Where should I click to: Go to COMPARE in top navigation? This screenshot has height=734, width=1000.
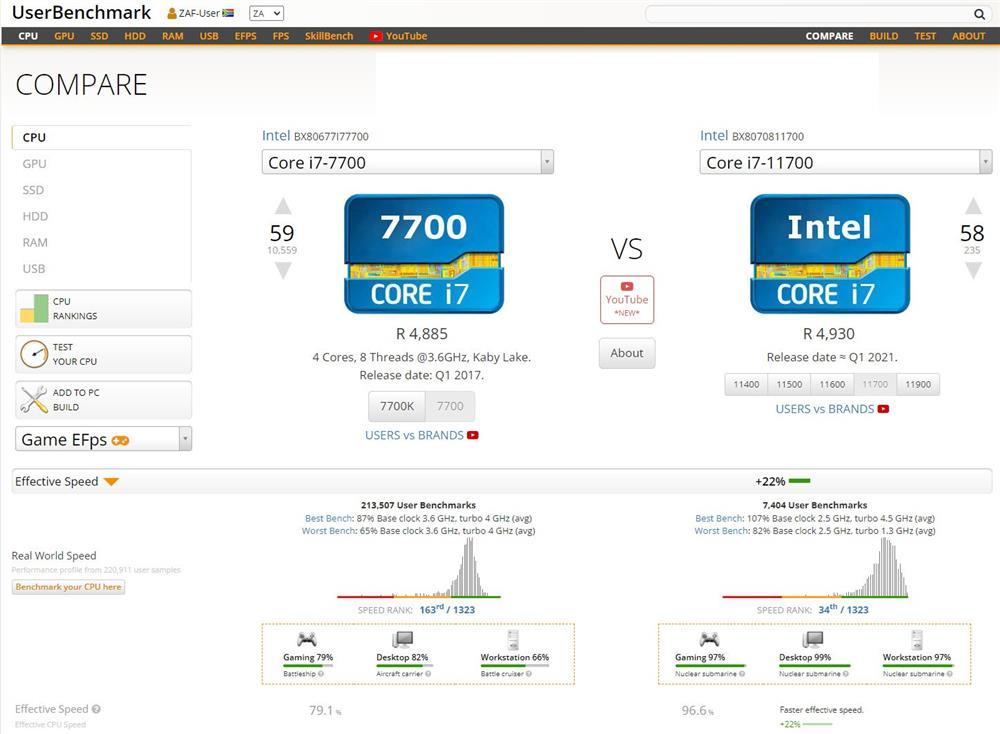coord(829,36)
